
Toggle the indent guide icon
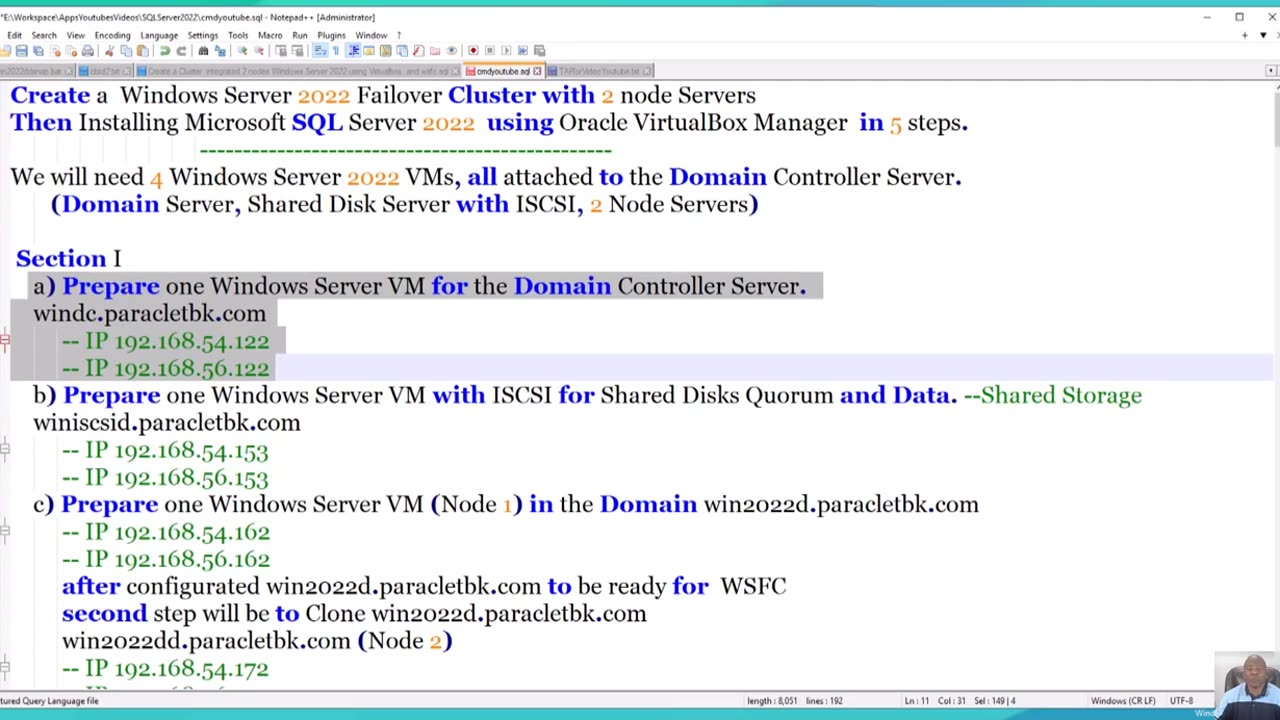click(353, 50)
